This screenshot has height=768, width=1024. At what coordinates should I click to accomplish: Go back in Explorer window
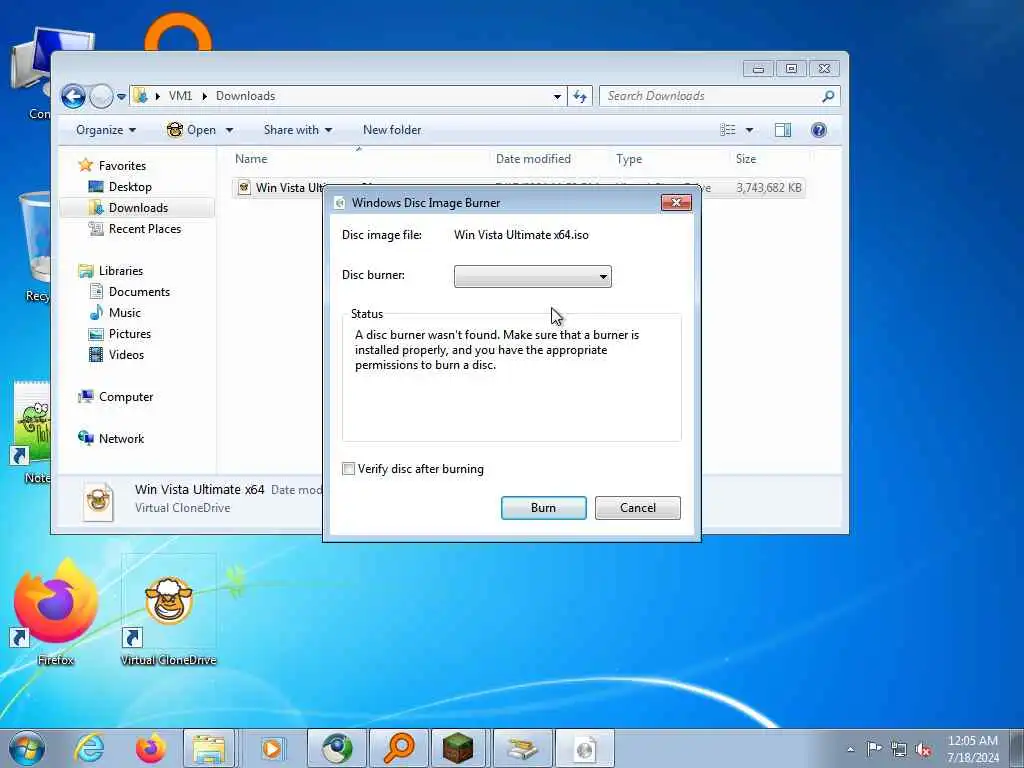[x=74, y=97]
